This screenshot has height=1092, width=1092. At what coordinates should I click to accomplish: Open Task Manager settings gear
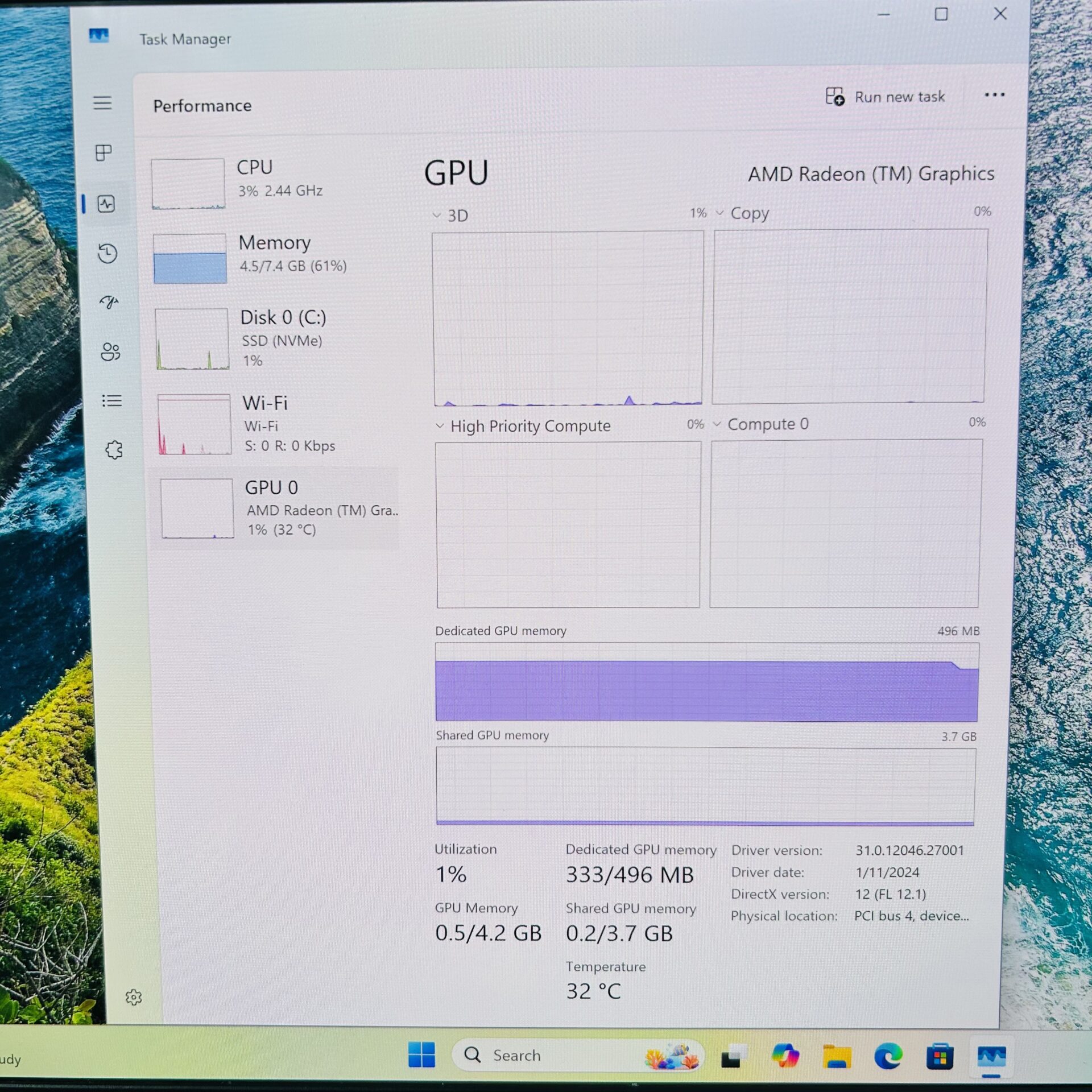click(134, 997)
